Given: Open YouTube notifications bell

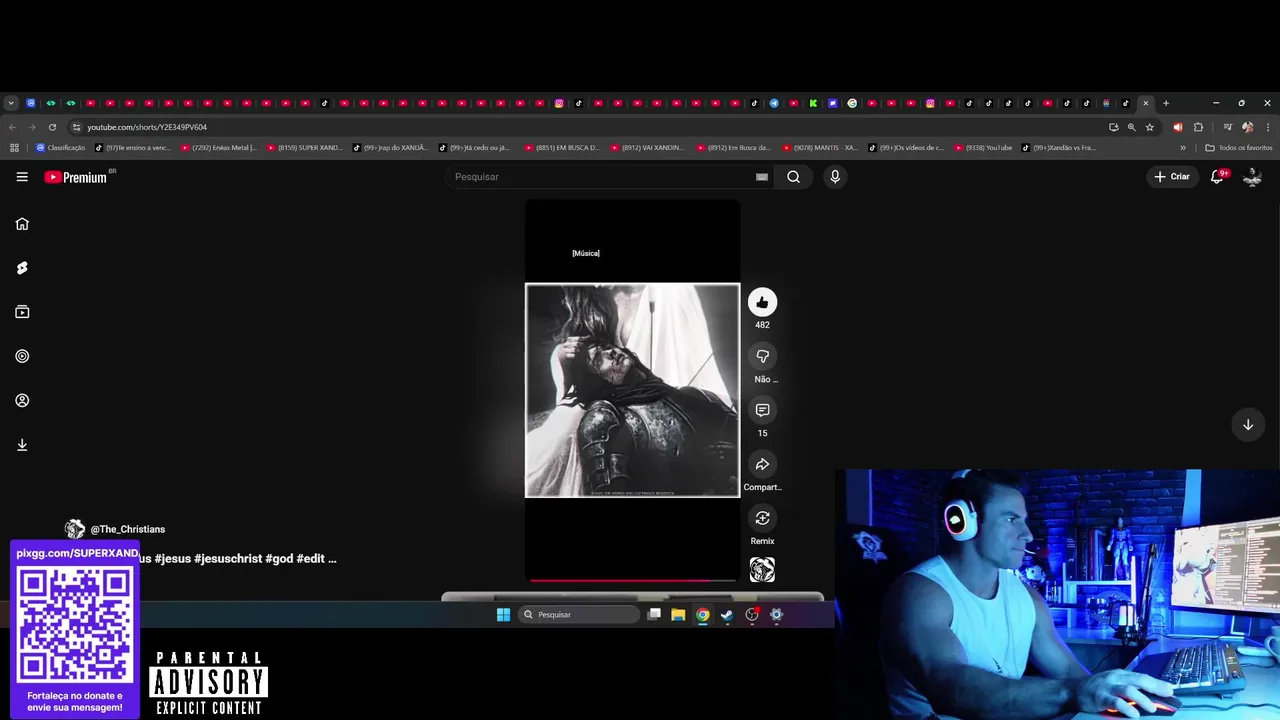Looking at the screenshot, I should point(1217,177).
